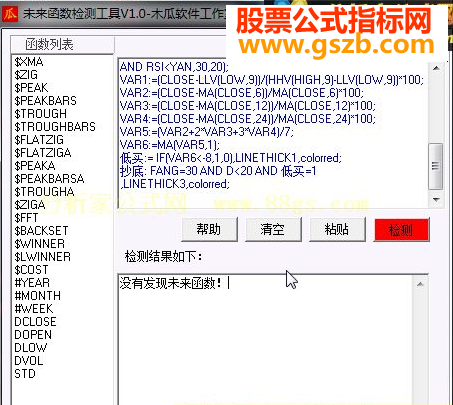Click the VAR3 formula line
This screenshot has width=453, height=405.
[248, 106]
